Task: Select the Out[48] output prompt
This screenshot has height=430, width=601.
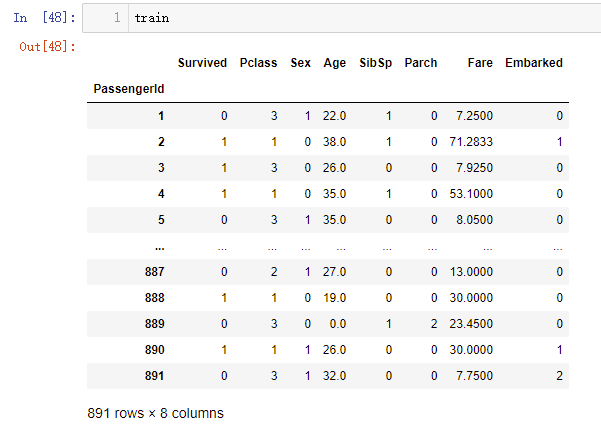Action: [48, 47]
